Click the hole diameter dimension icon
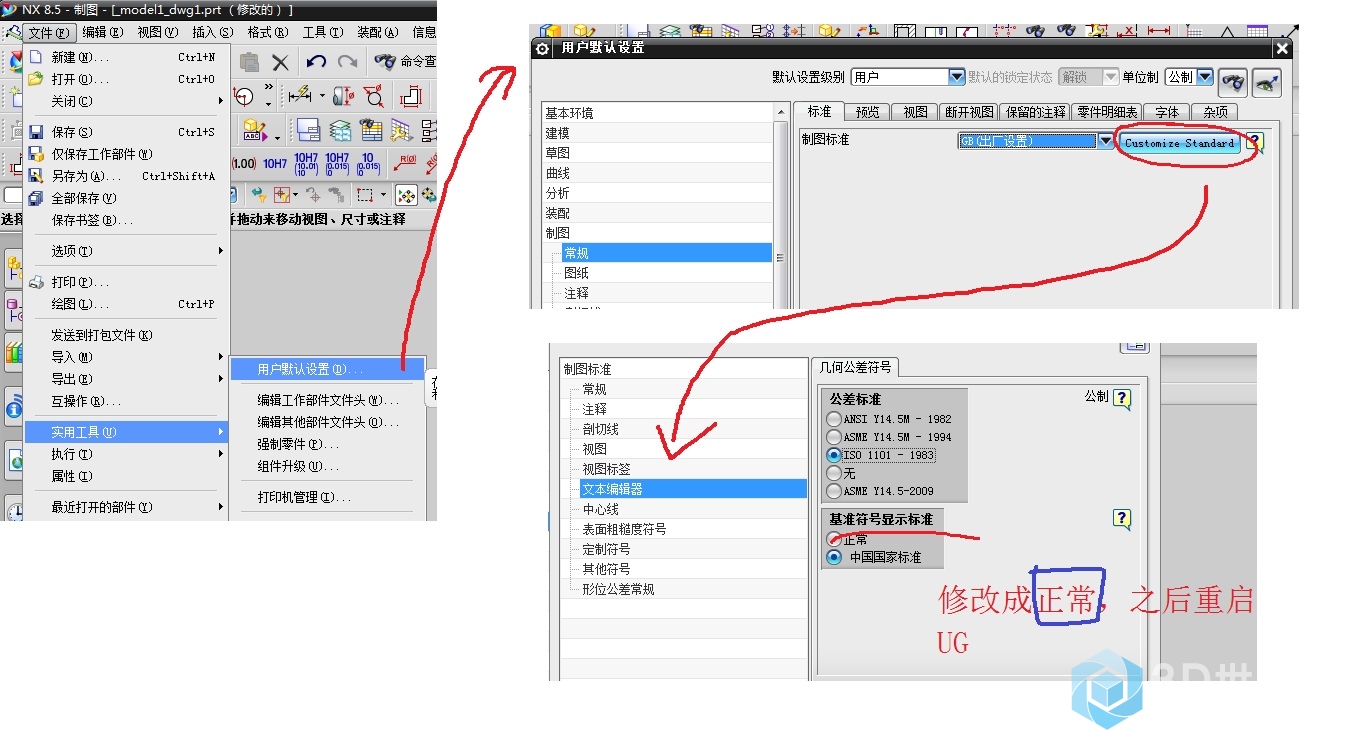Screen dimensions: 1354x743 (374, 96)
